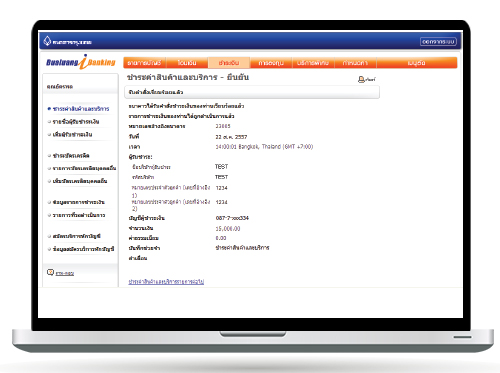The height and width of the screenshot is (373, 500).
Task: Select ชำระค่าสินค้าและบริการ in the sidebar
Action: 81,109
